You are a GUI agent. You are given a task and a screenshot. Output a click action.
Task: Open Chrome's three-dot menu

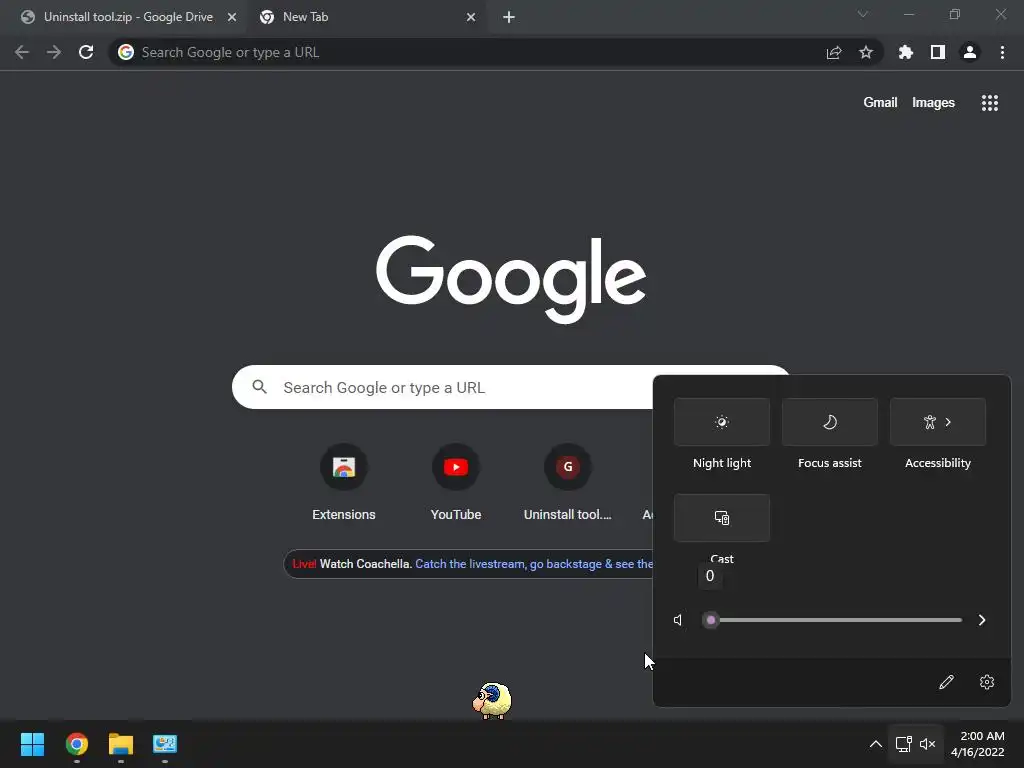1002,52
